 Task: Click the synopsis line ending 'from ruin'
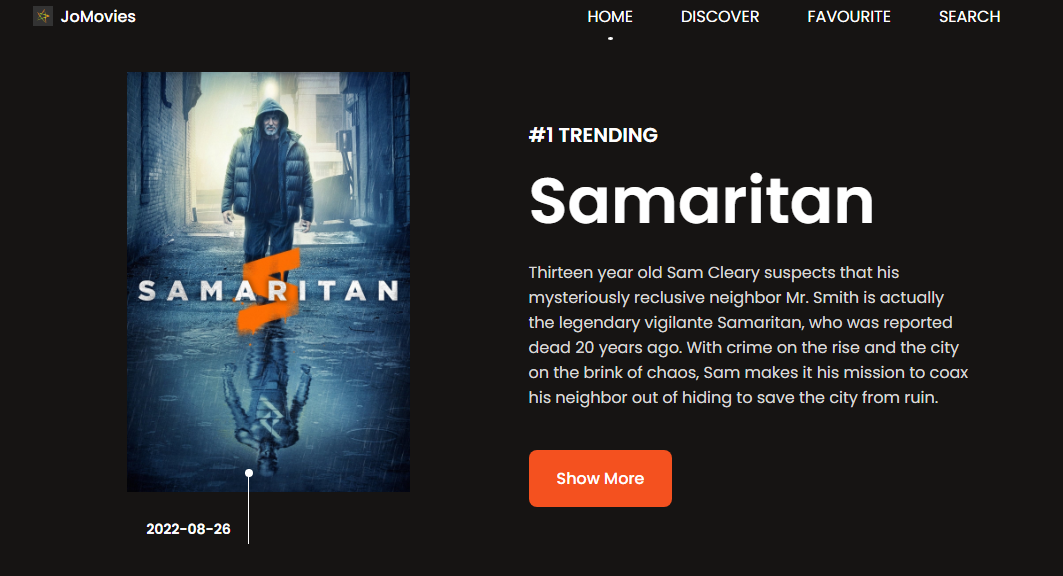(734, 397)
